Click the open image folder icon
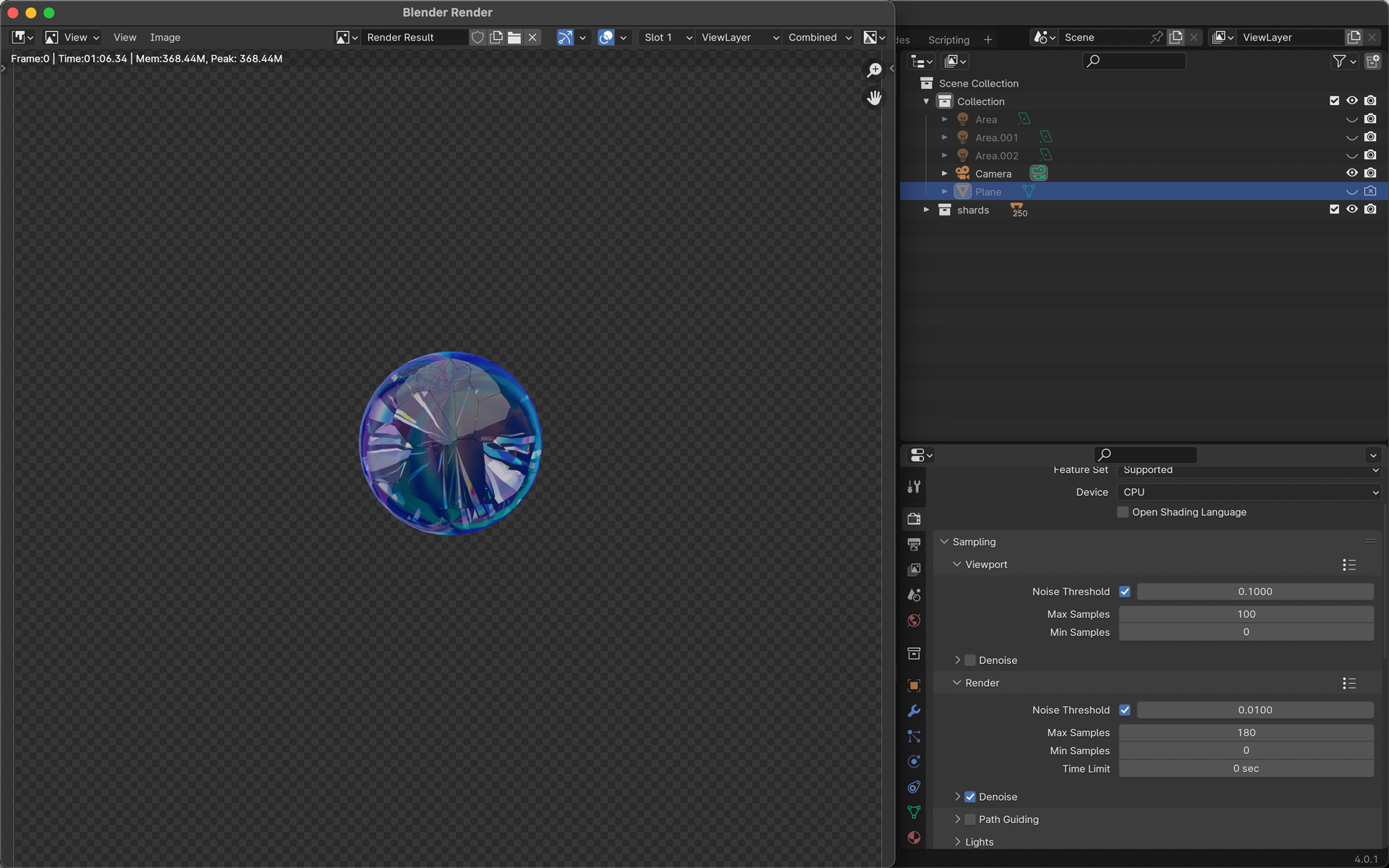 (514, 37)
